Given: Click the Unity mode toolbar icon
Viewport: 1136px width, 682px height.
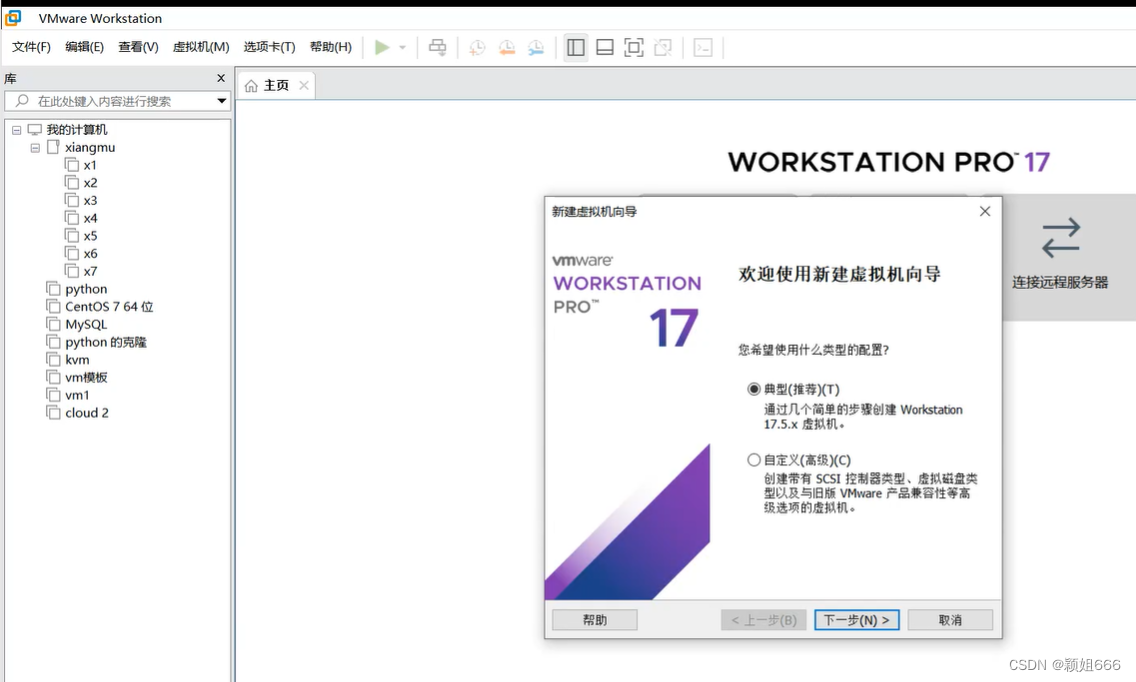Looking at the screenshot, I should (x=663, y=48).
